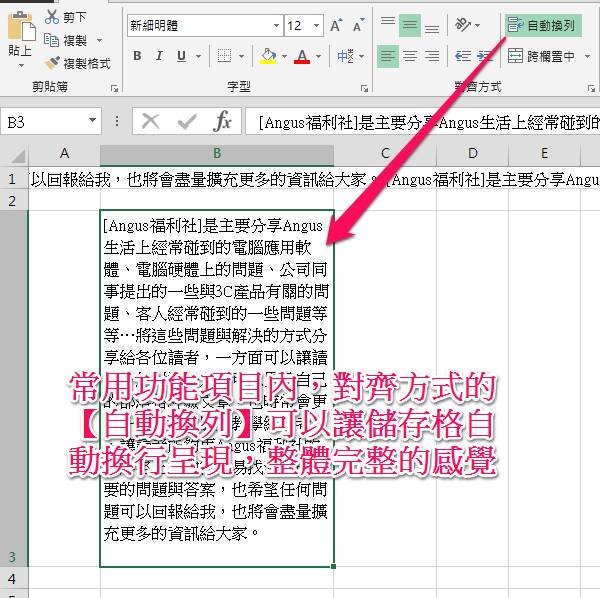Screen dimensions: 600x598
Task: Toggle middle vertical align icon
Action: pyautogui.click(x=410, y=25)
